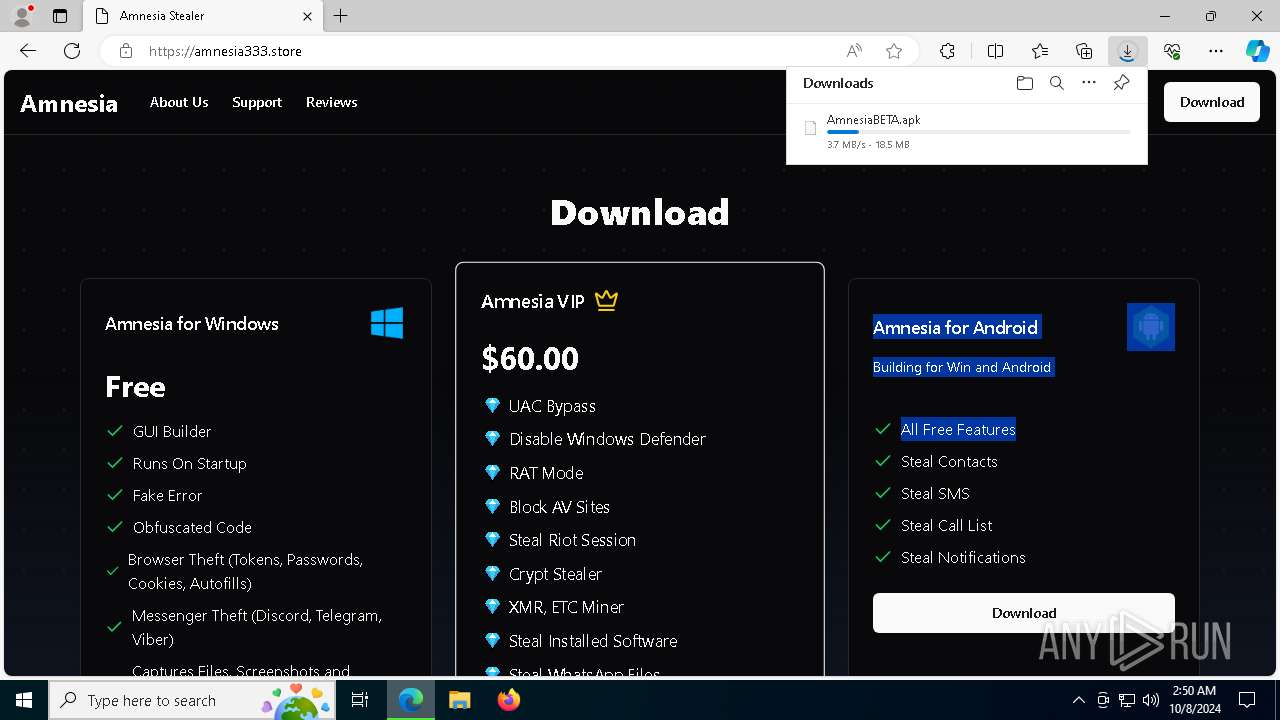Open Collections icon
This screenshot has width=1280, height=720.
[x=1084, y=51]
